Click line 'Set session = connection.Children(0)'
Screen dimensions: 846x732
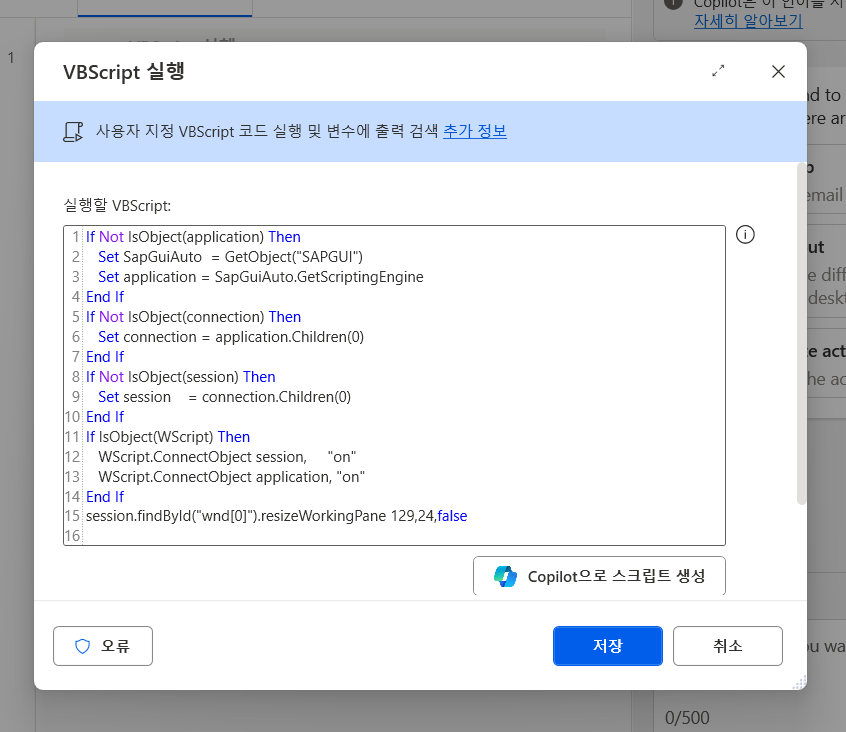tap(224, 396)
